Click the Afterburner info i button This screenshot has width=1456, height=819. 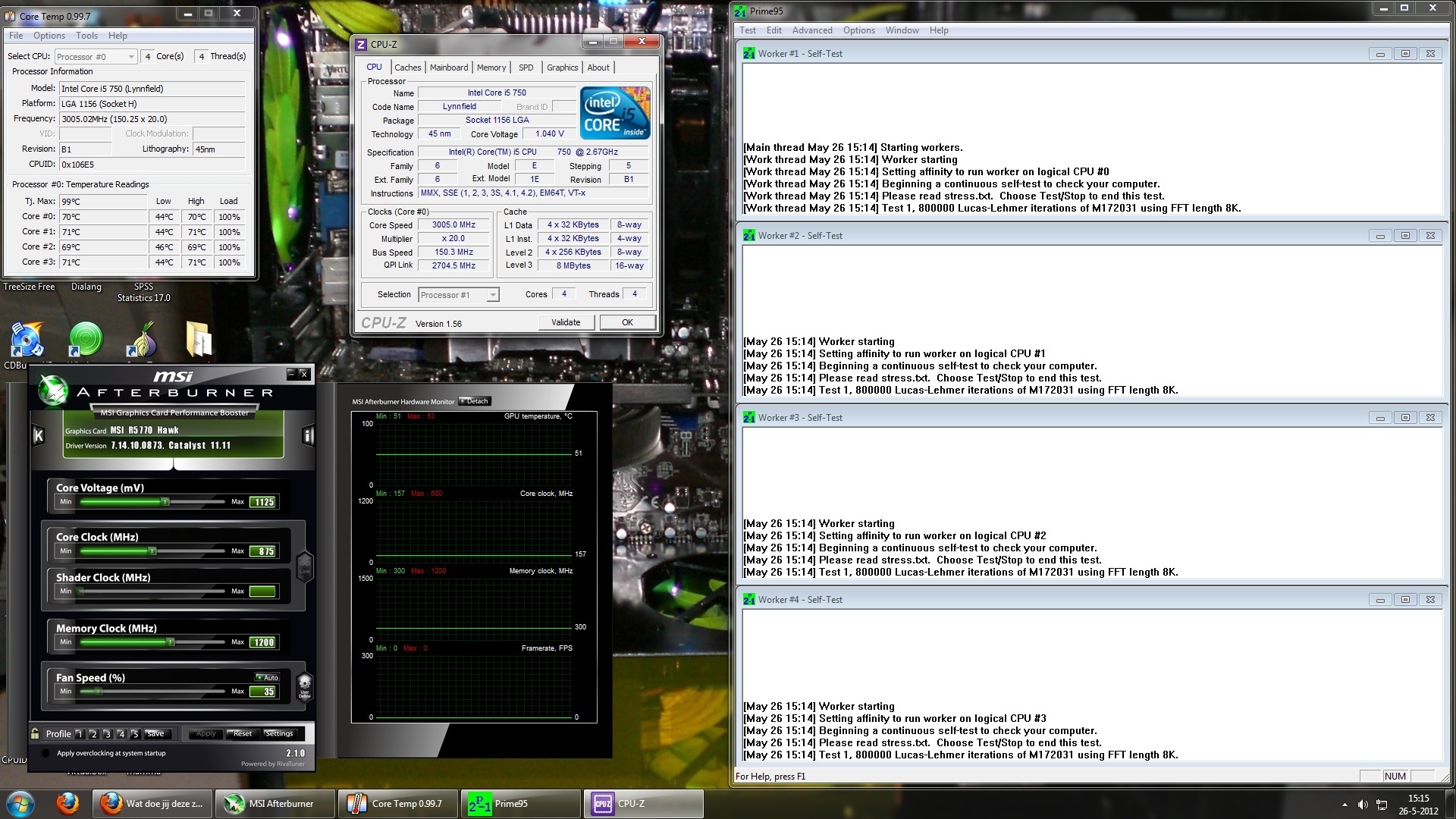pyautogui.click(x=308, y=435)
